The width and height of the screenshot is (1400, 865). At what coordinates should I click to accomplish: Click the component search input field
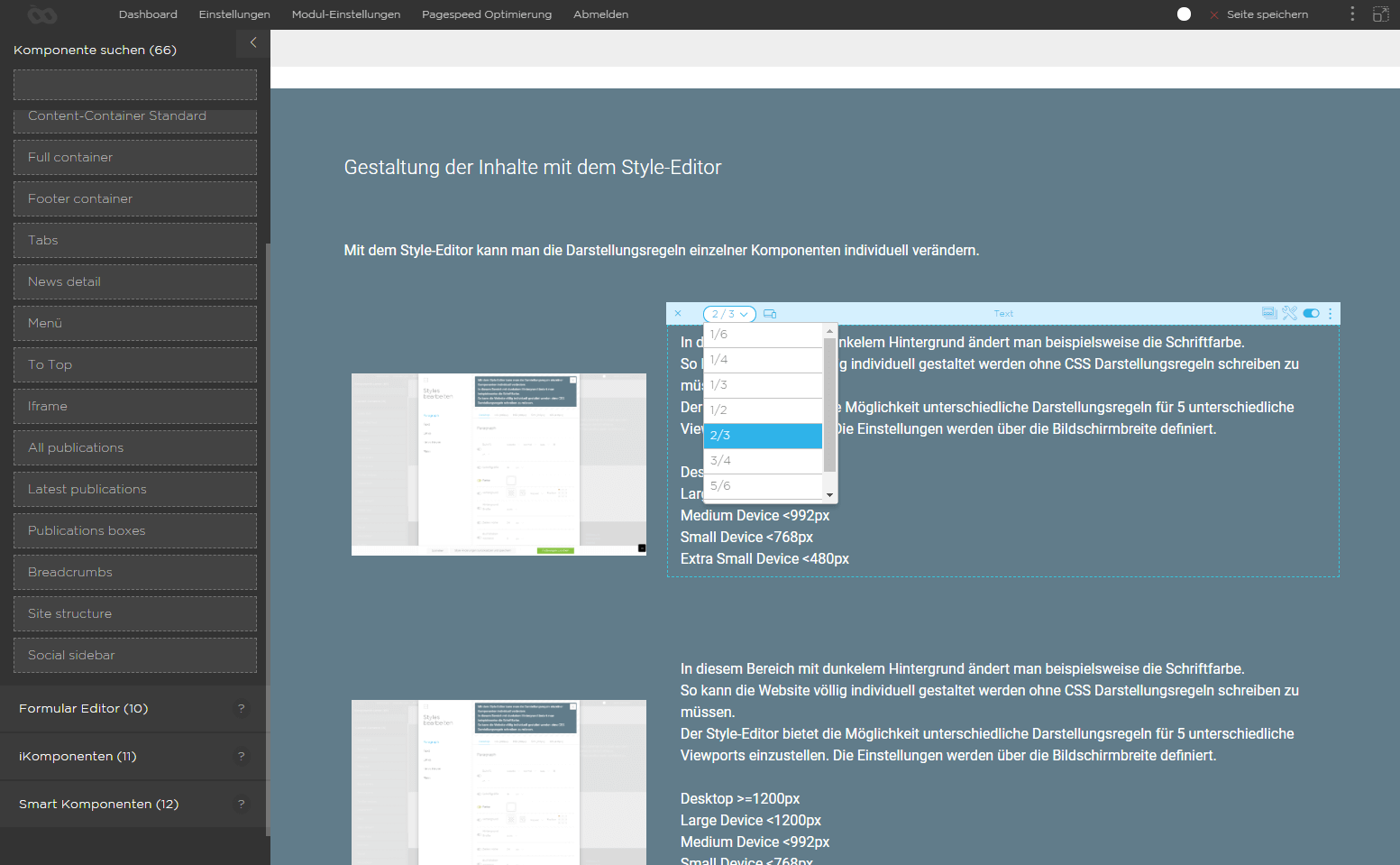click(135, 85)
